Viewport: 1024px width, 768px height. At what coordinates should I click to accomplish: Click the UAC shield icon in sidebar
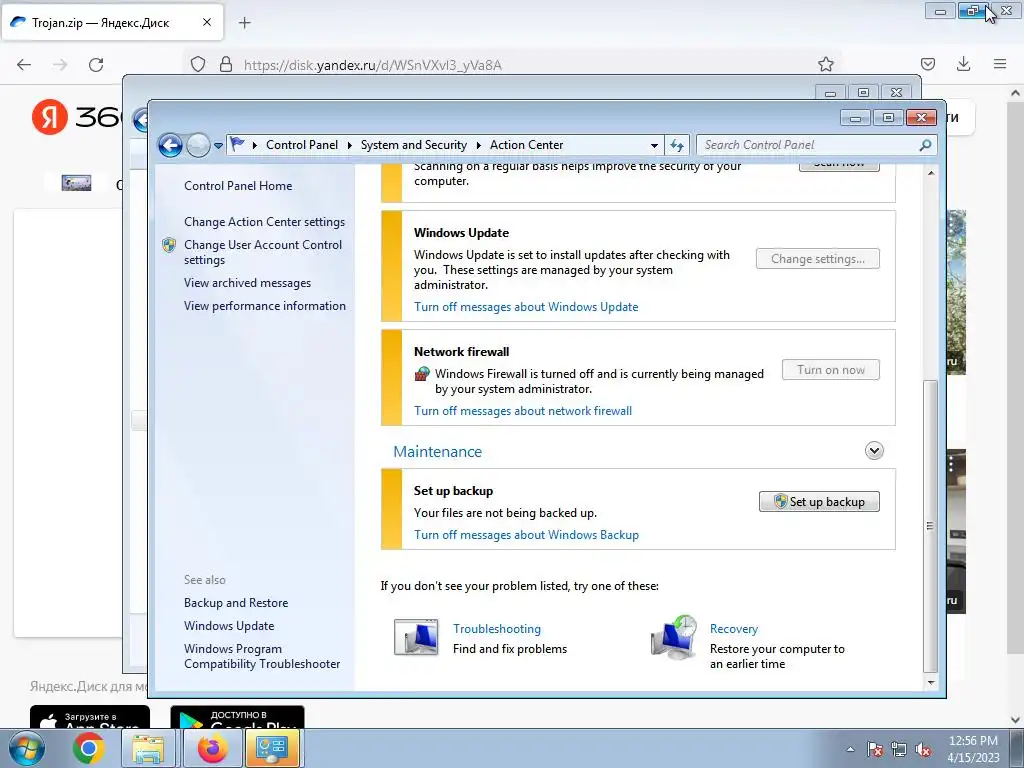click(169, 245)
